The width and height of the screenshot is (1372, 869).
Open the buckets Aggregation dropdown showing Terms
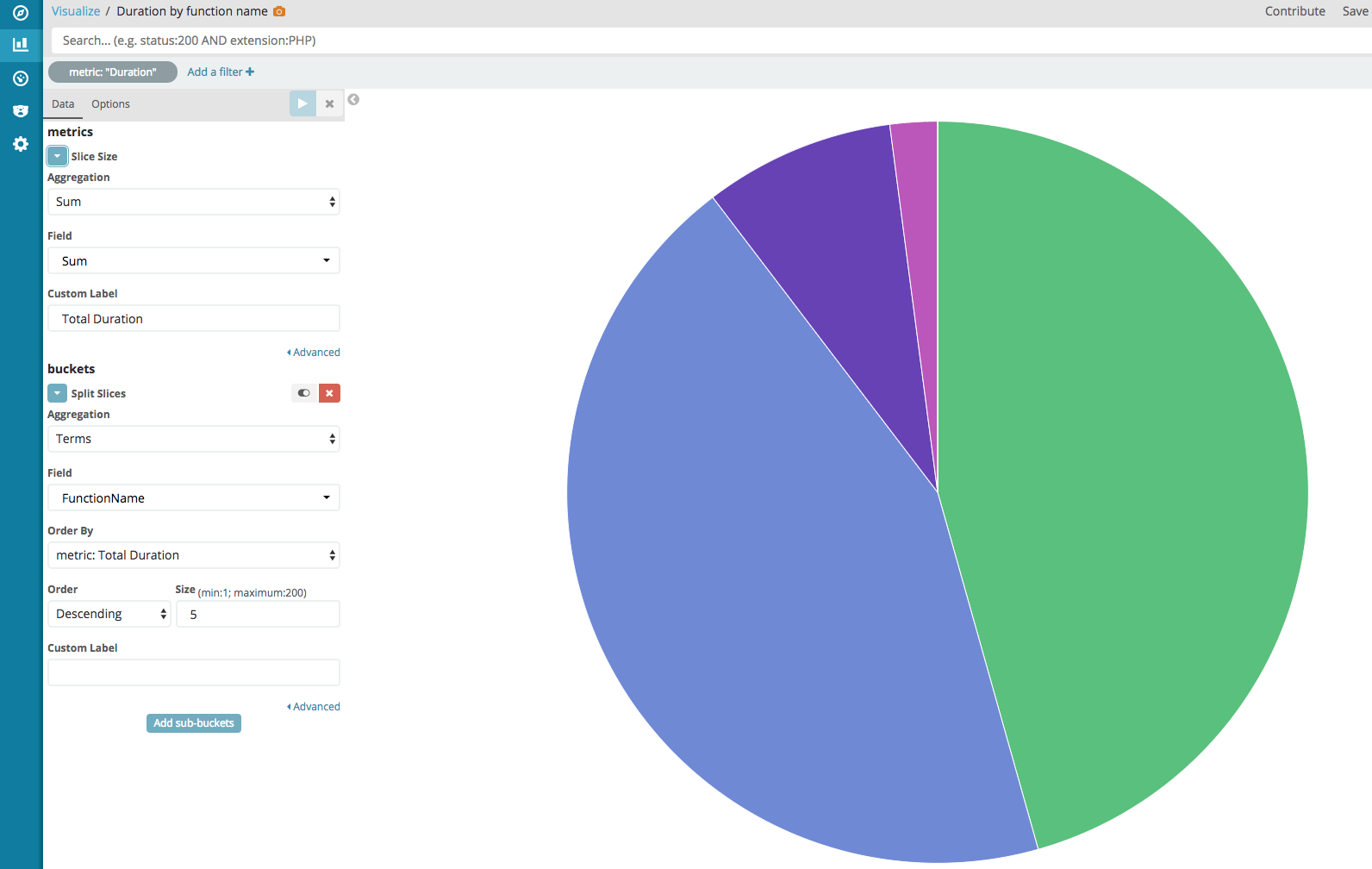pyautogui.click(x=194, y=439)
